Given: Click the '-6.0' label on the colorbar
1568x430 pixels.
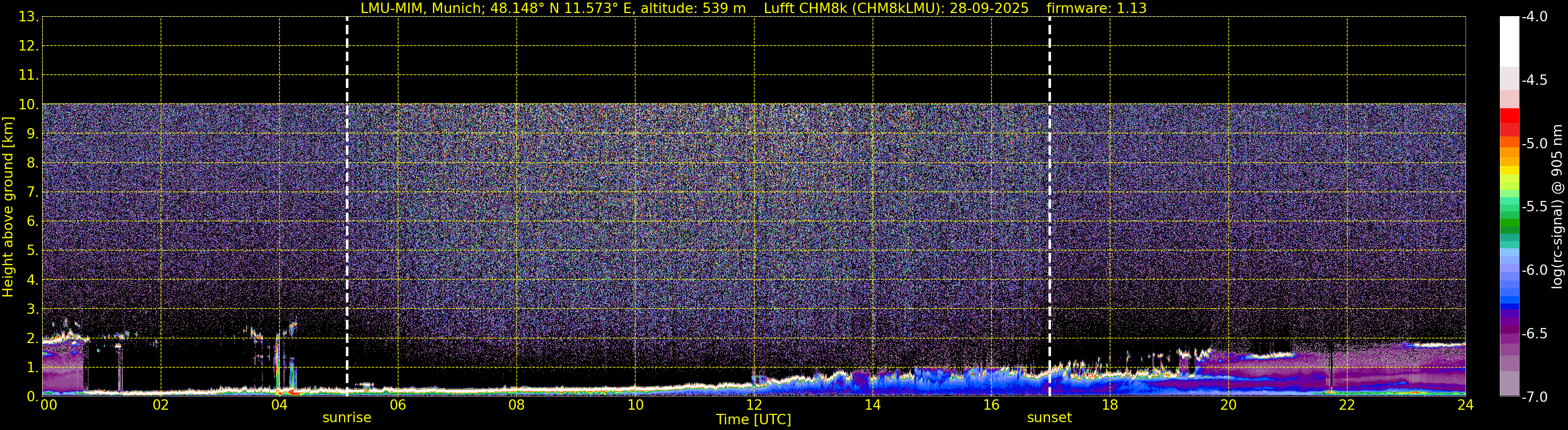Looking at the screenshot, I should (1534, 270).
